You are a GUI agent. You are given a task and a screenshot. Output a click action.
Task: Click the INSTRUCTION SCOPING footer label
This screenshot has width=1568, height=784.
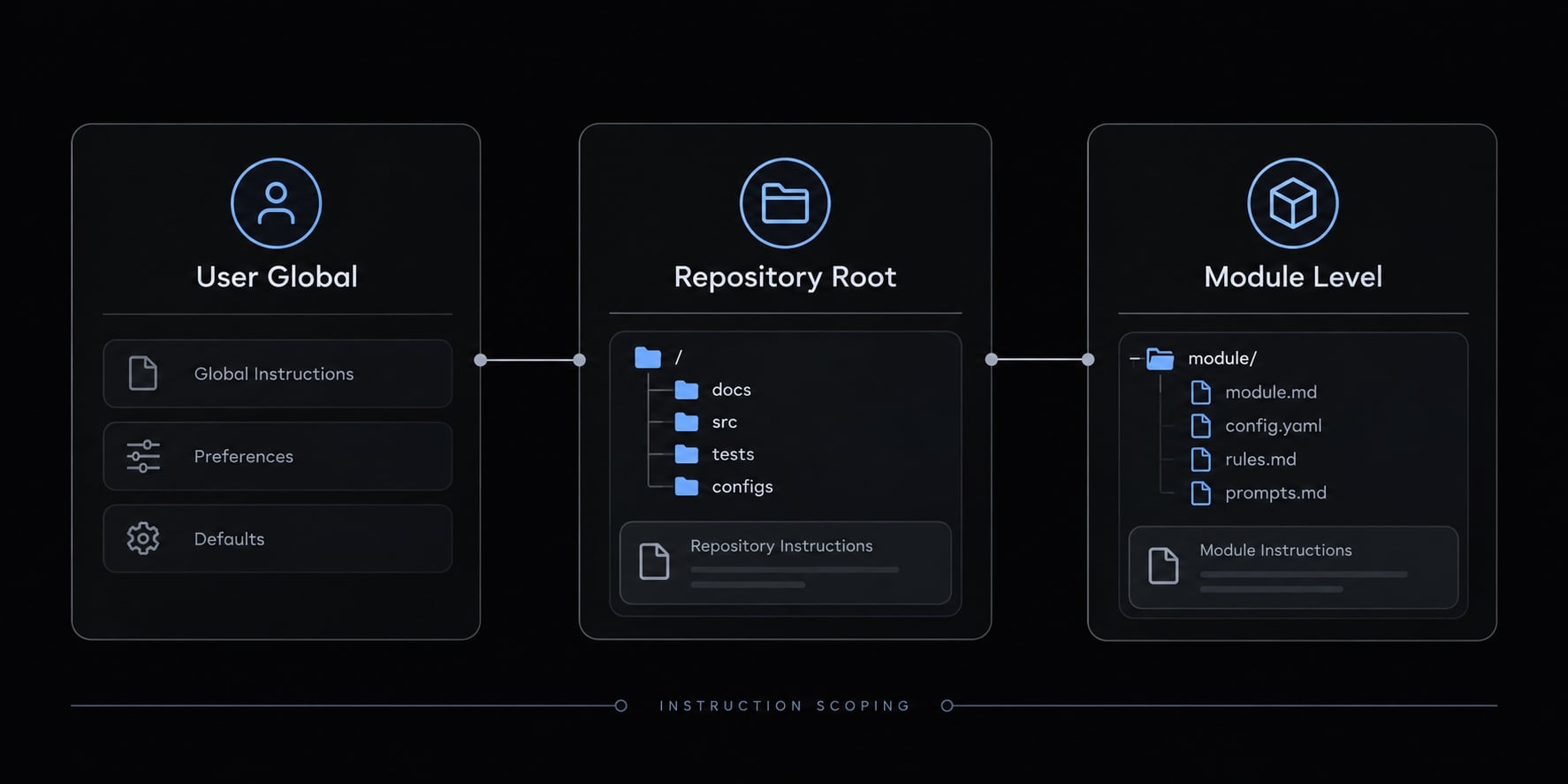[x=785, y=705]
